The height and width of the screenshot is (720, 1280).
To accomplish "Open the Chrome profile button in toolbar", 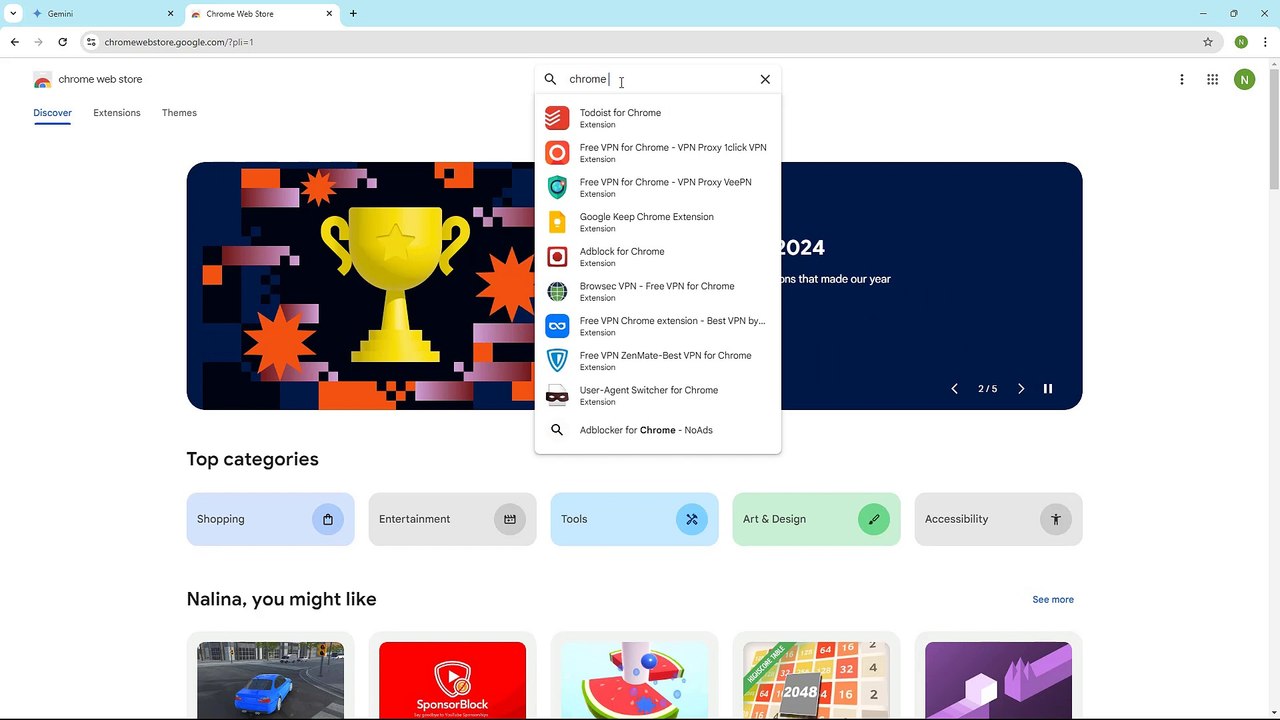I will point(1241,42).
